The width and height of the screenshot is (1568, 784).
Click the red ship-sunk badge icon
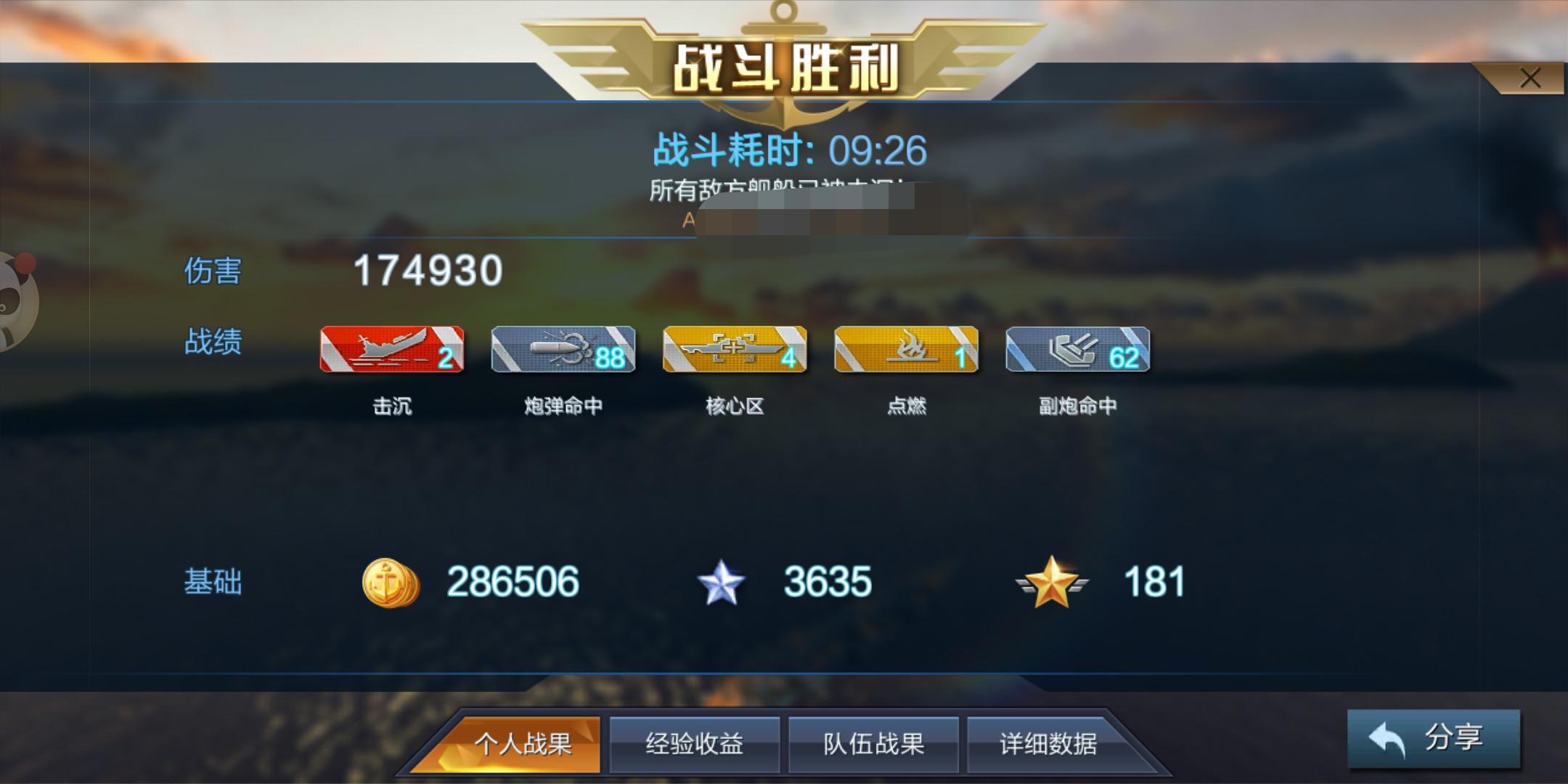(392, 349)
